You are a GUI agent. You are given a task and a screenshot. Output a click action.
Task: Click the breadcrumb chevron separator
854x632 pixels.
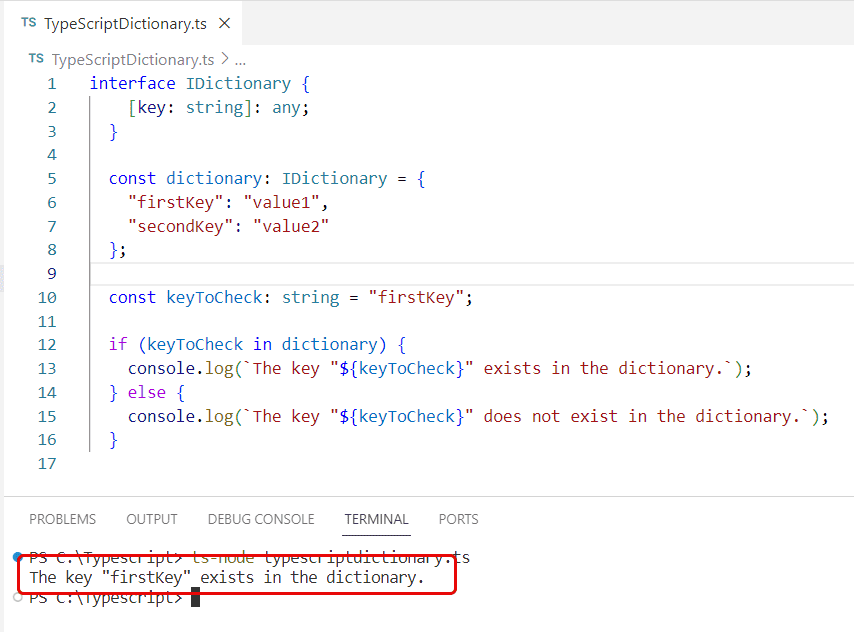[224, 59]
